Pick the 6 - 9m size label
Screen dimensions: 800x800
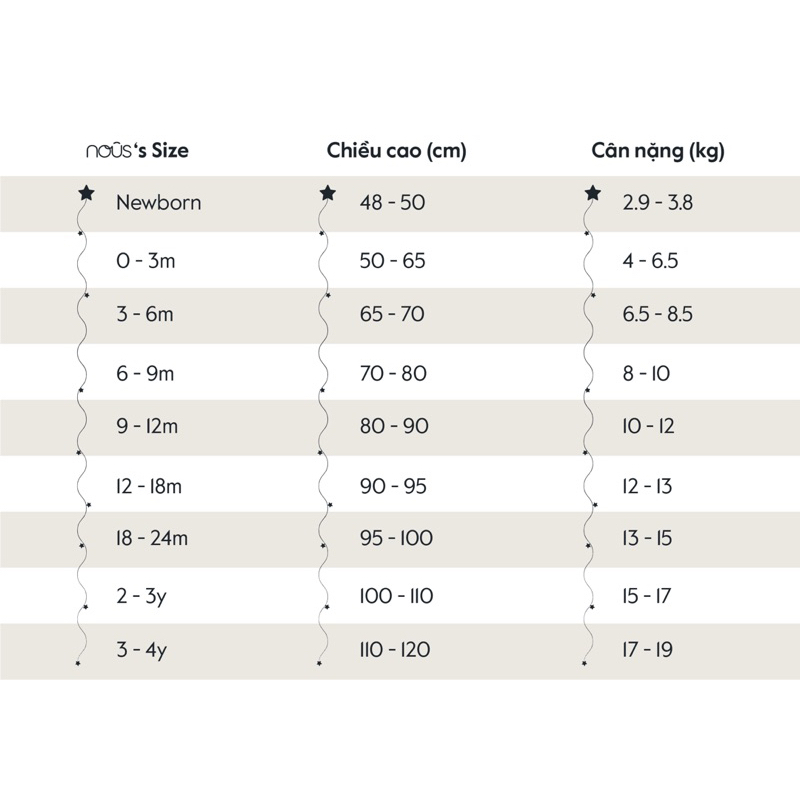point(145,374)
